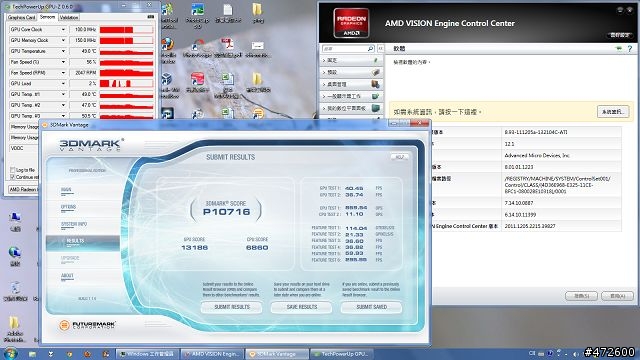Click the 3DMark score P10716
This screenshot has width=640, height=360.
click(226, 212)
